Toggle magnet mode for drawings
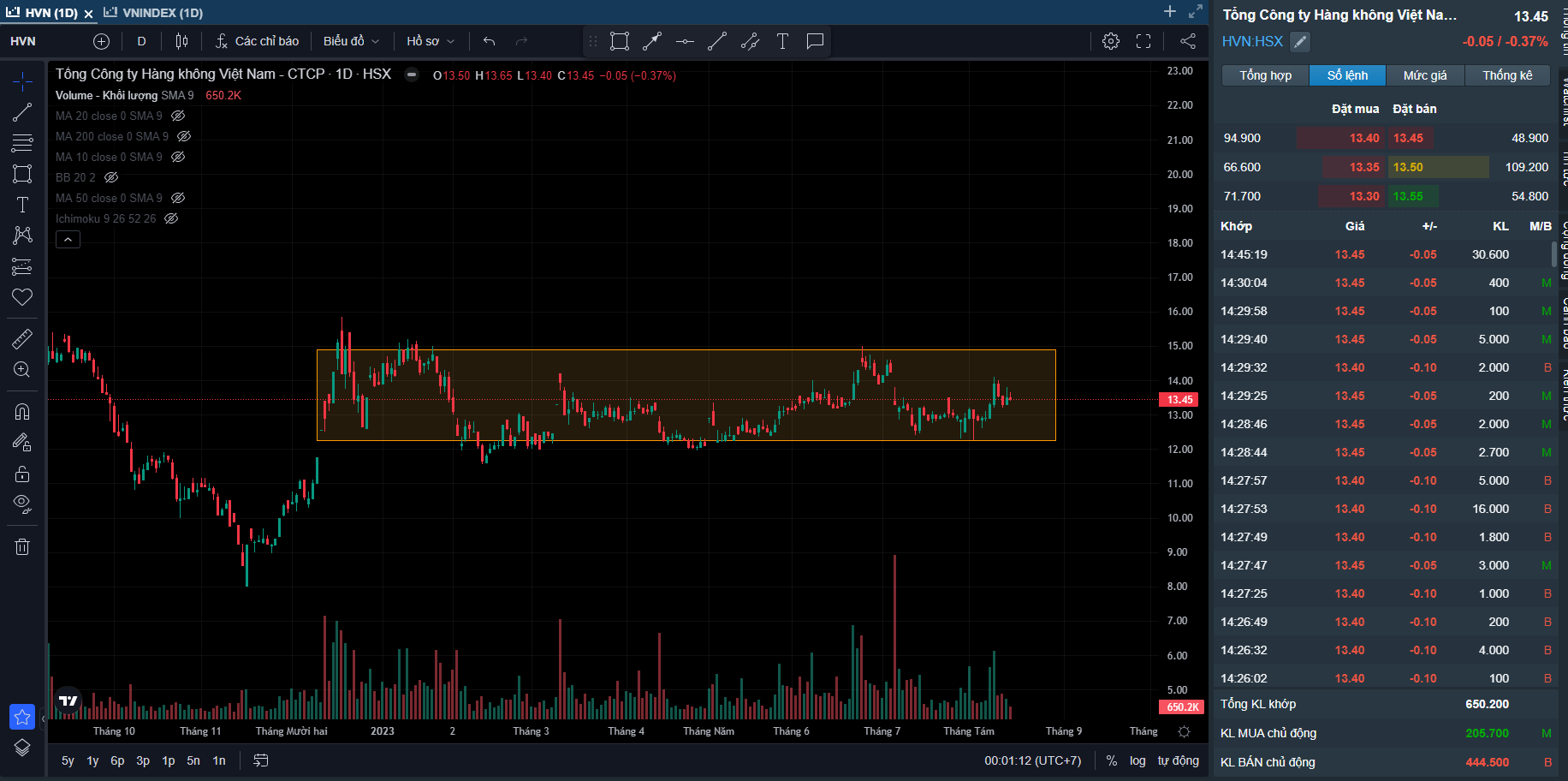Image resolution: width=1568 pixels, height=781 pixels. tap(22, 412)
